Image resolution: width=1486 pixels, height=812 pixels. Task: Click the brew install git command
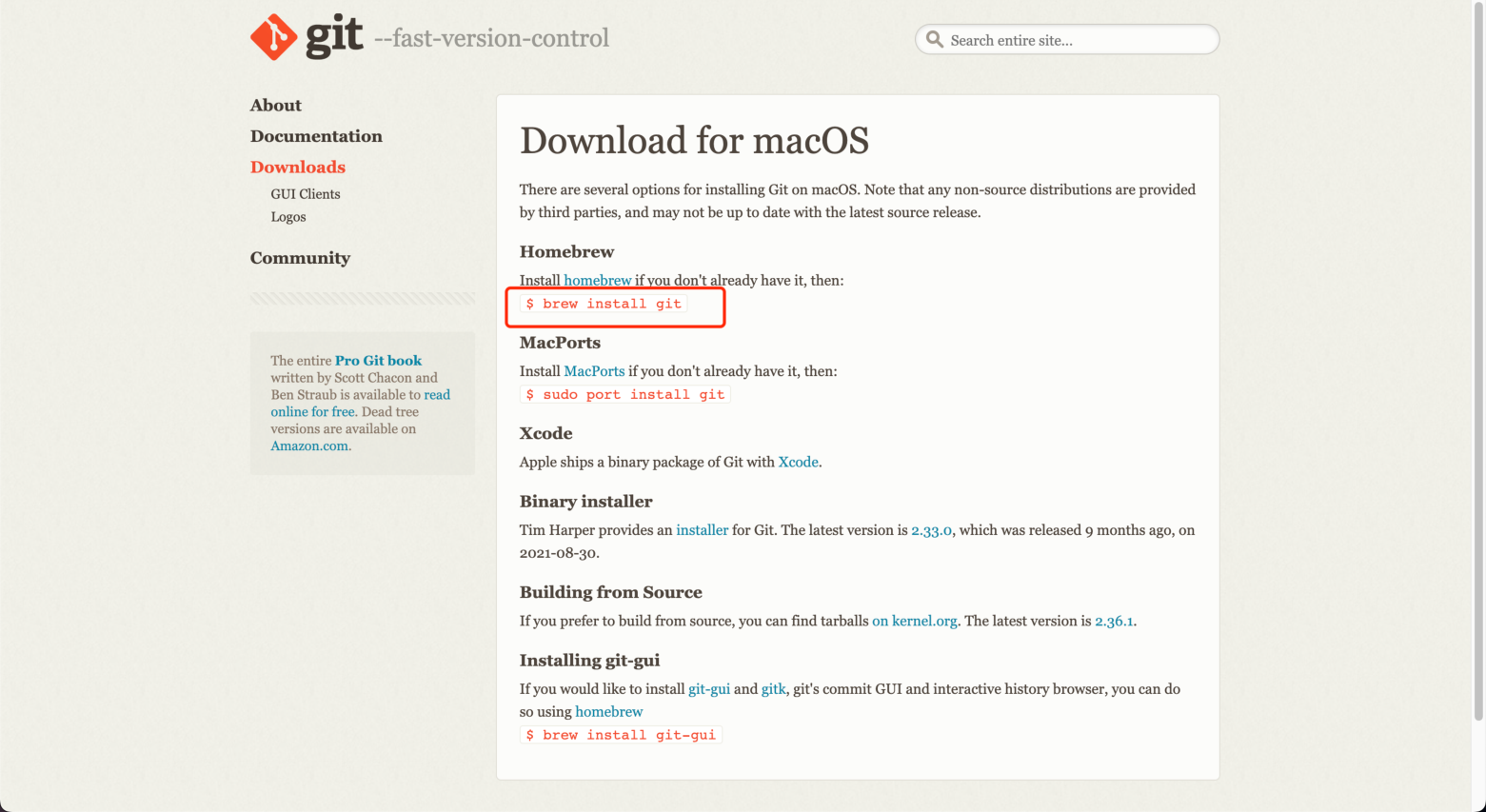pyautogui.click(x=604, y=304)
